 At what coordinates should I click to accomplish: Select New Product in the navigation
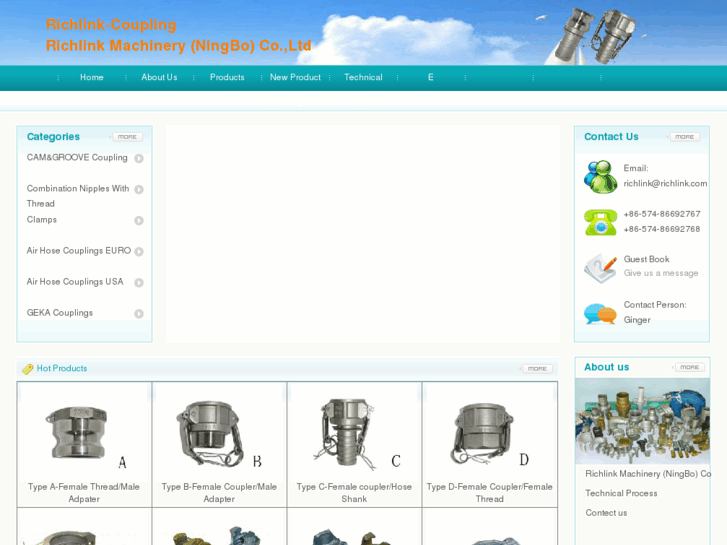pyautogui.click(x=295, y=77)
